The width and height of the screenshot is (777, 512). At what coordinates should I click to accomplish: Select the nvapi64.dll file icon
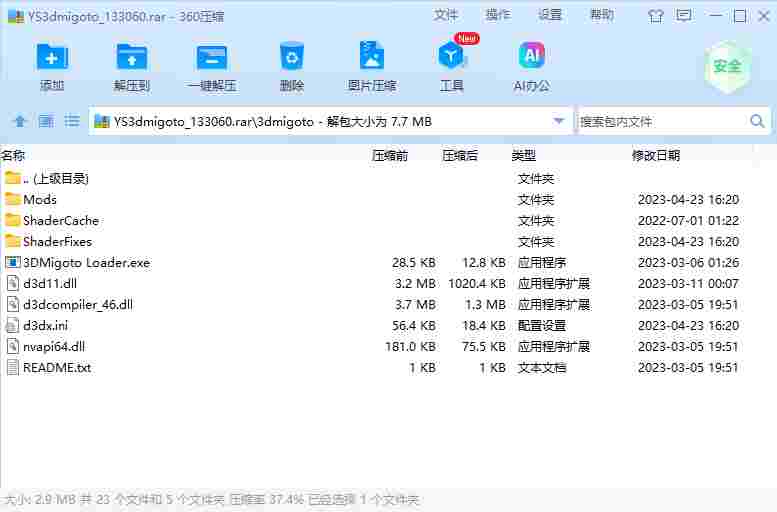pos(13,346)
